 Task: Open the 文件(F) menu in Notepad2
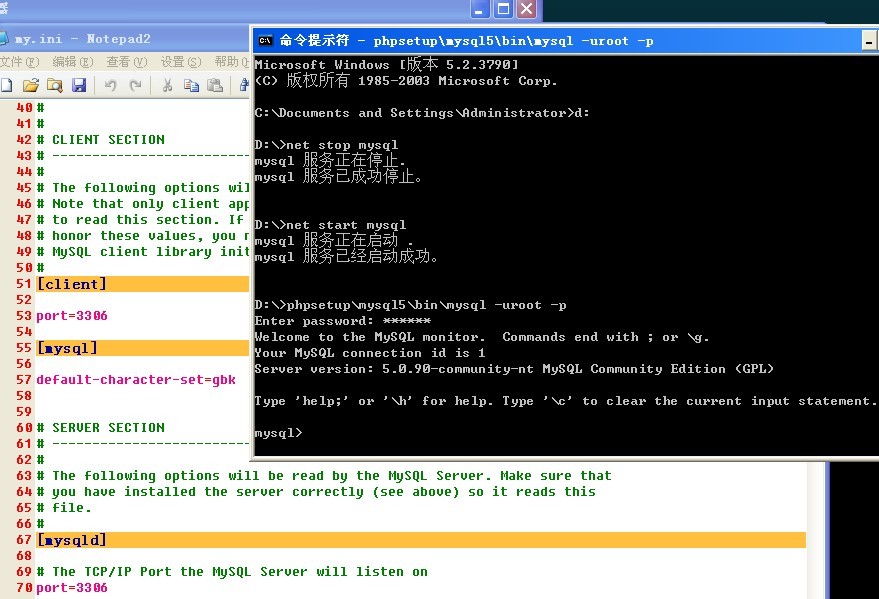click(x=20, y=61)
